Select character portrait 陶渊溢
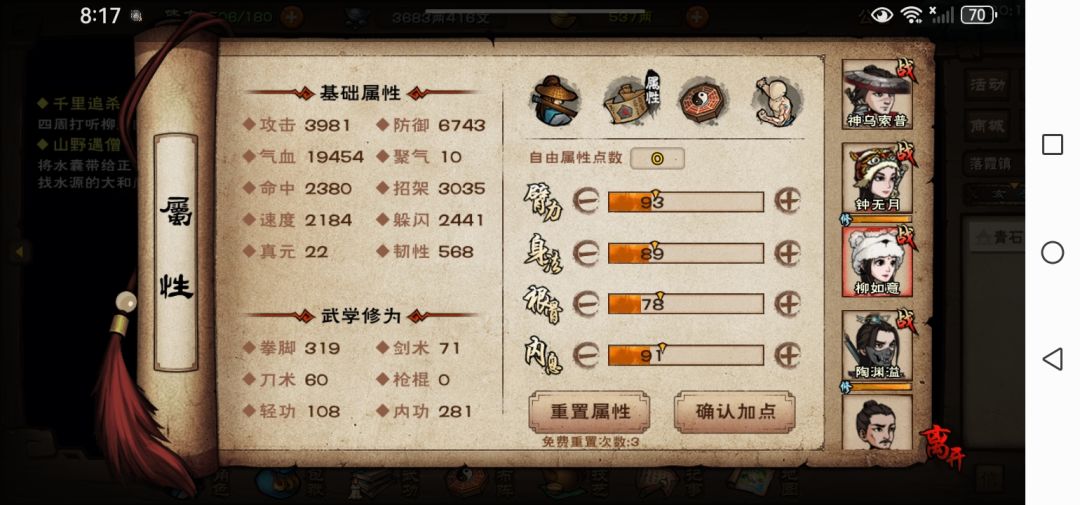 (877, 346)
